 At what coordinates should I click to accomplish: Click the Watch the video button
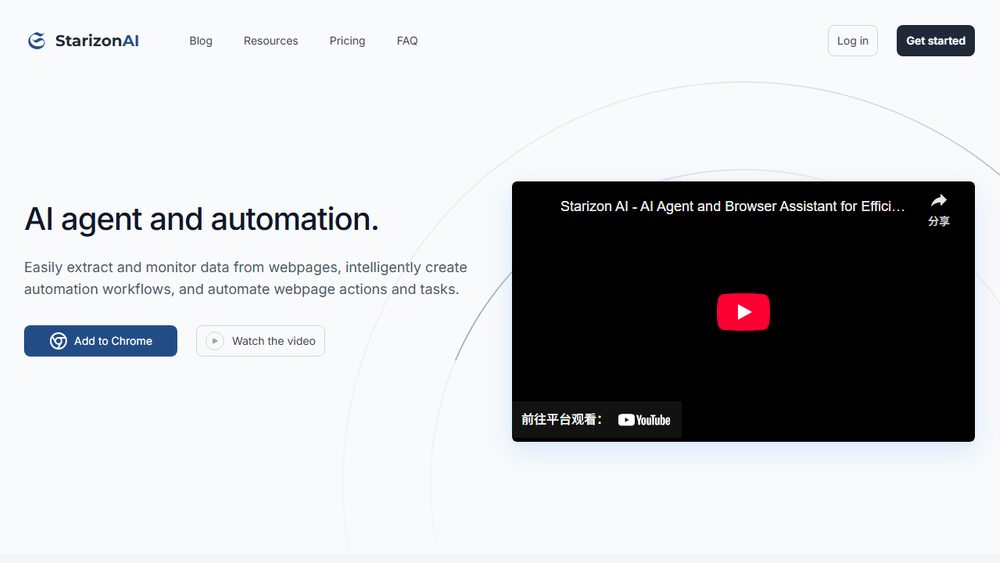(x=260, y=341)
